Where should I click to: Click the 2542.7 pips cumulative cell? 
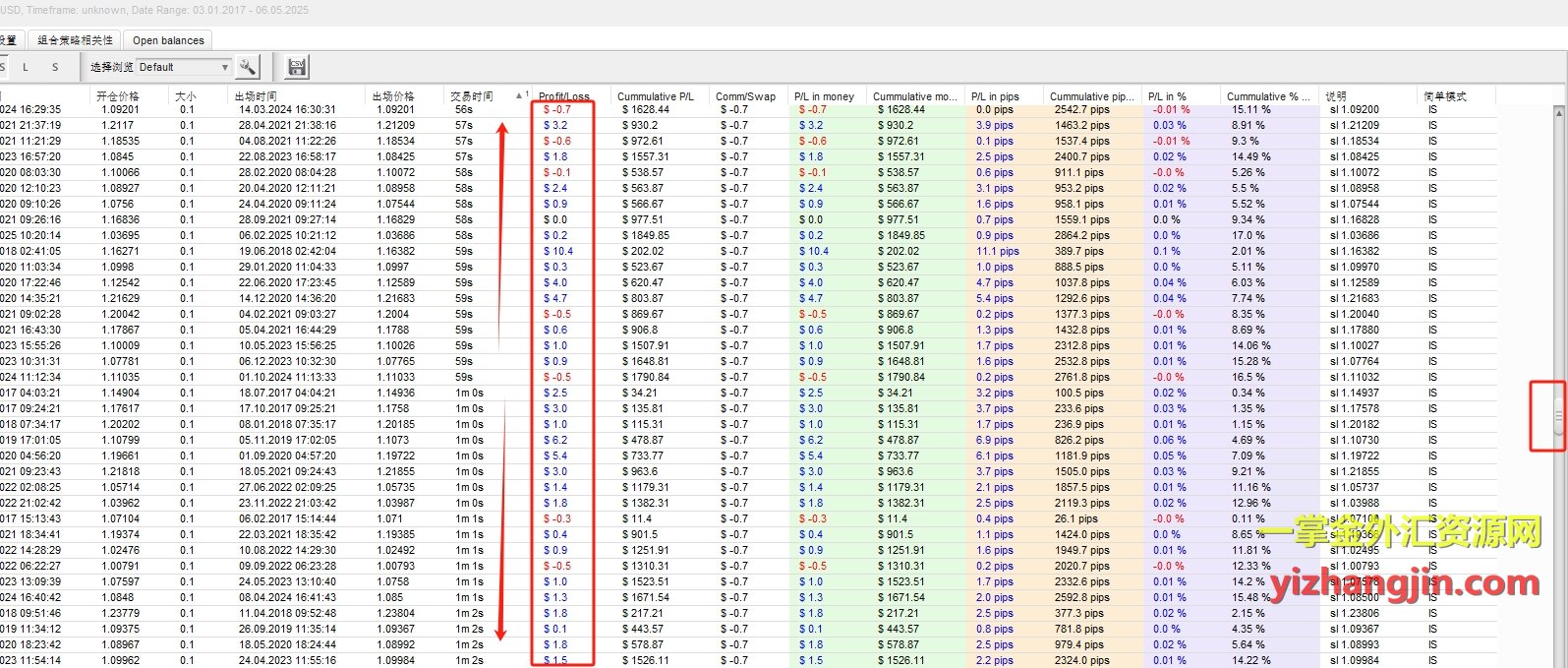tap(1081, 109)
